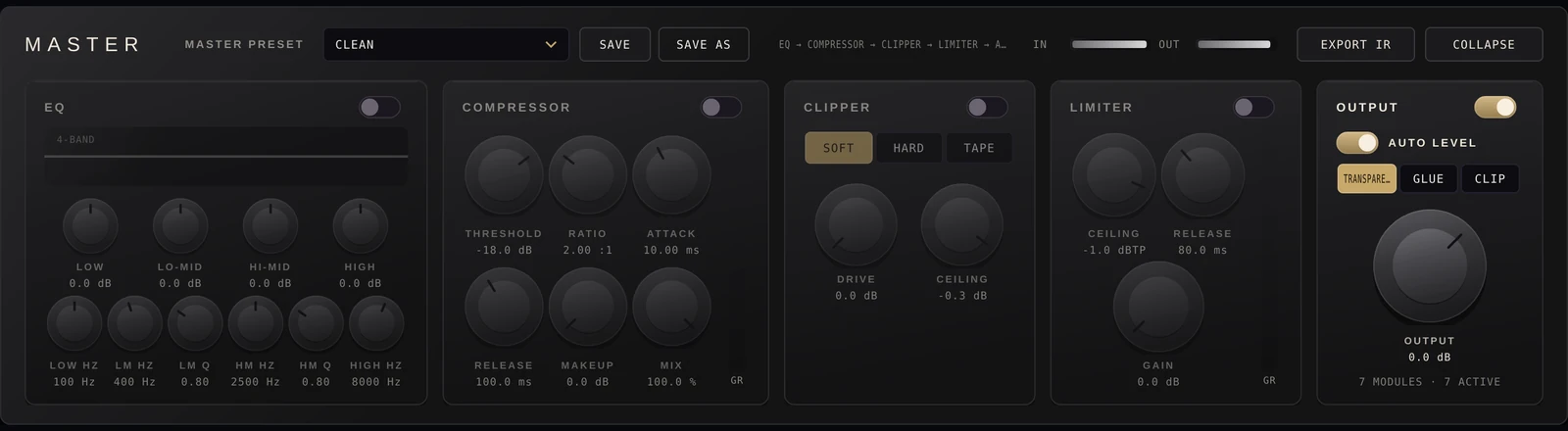The width and height of the screenshot is (1568, 431).
Task: Click the compressor RATIO knob
Action: pos(588,174)
